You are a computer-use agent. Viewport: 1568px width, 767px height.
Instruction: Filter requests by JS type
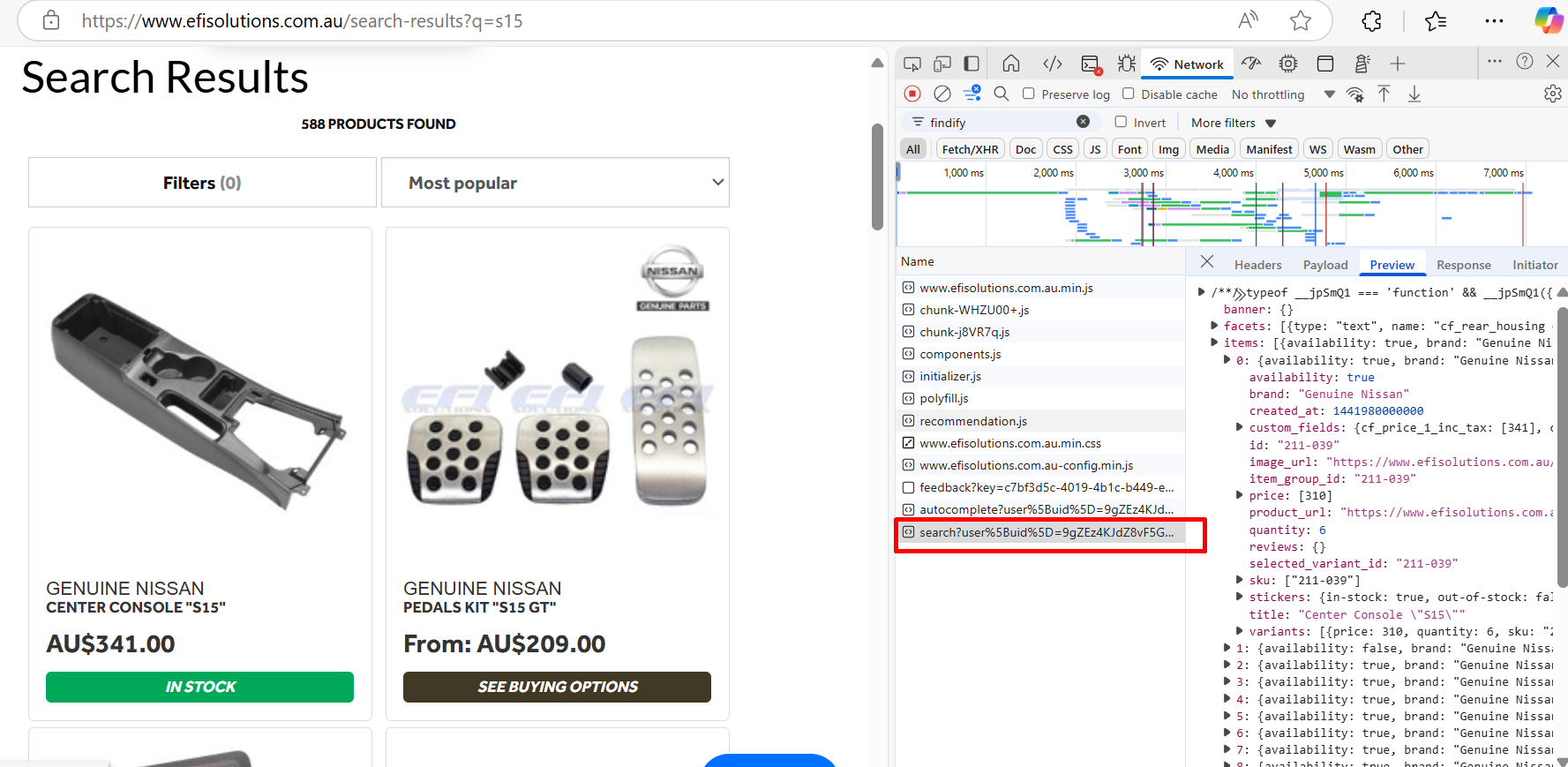[1095, 149]
